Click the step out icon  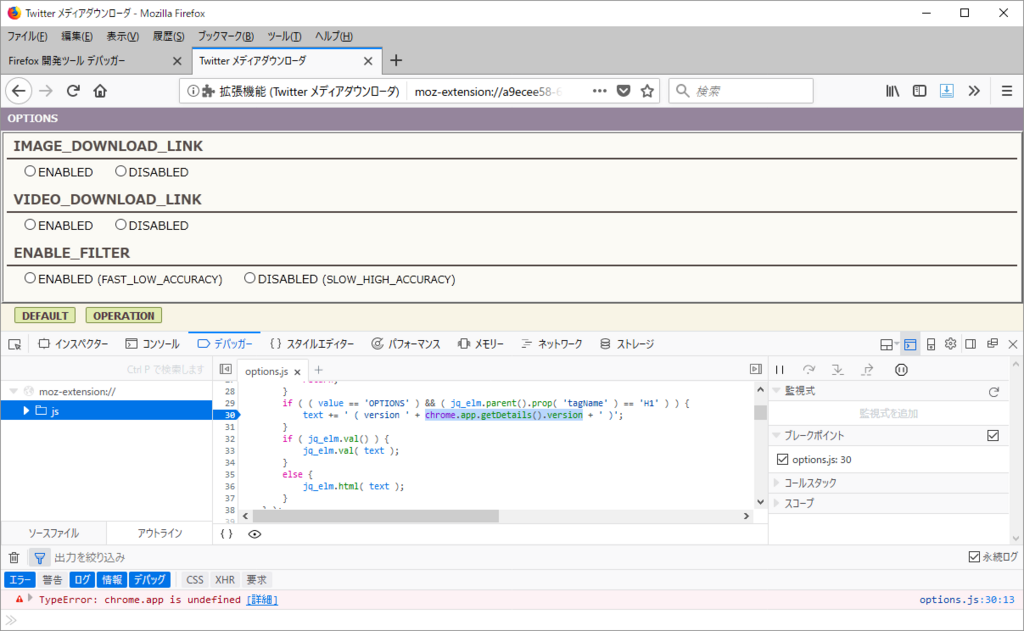coord(867,370)
